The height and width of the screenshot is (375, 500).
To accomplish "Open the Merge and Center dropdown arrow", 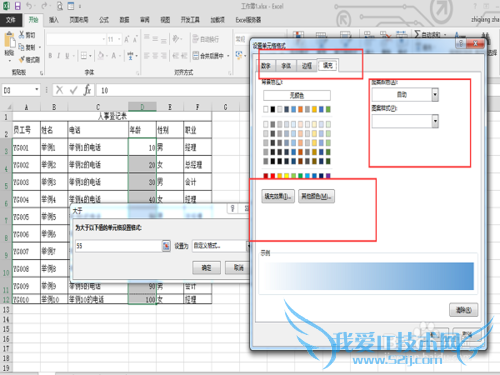I will pos(228,56).
